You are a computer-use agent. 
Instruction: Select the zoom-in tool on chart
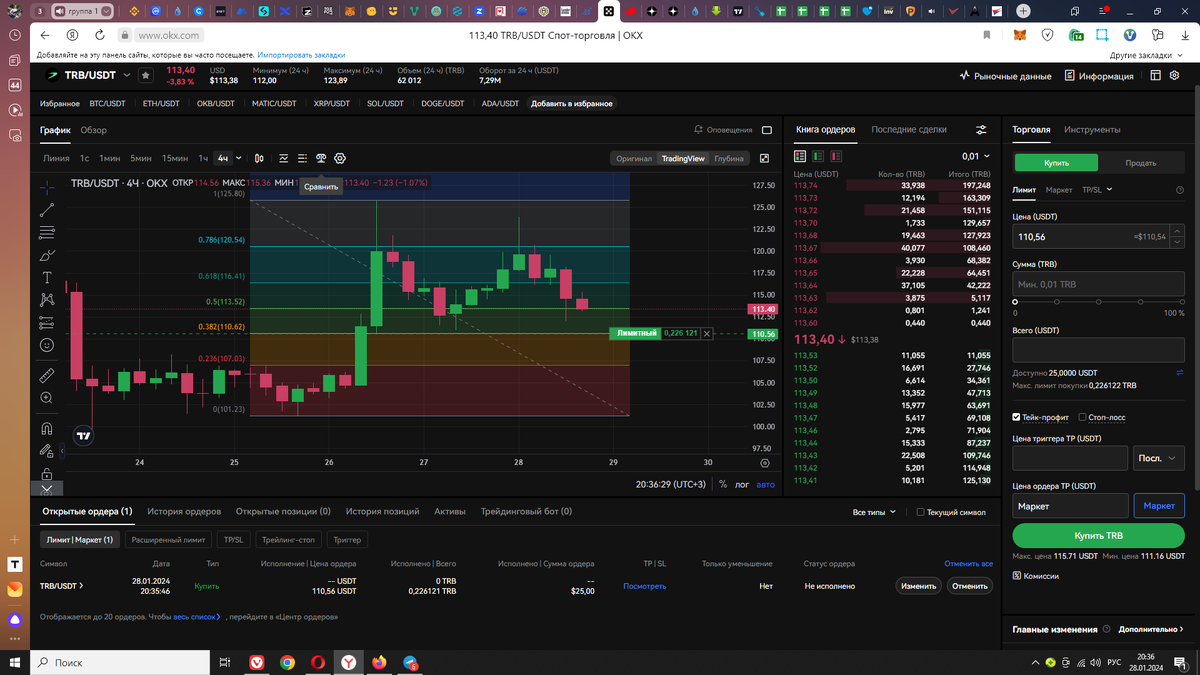(47, 398)
